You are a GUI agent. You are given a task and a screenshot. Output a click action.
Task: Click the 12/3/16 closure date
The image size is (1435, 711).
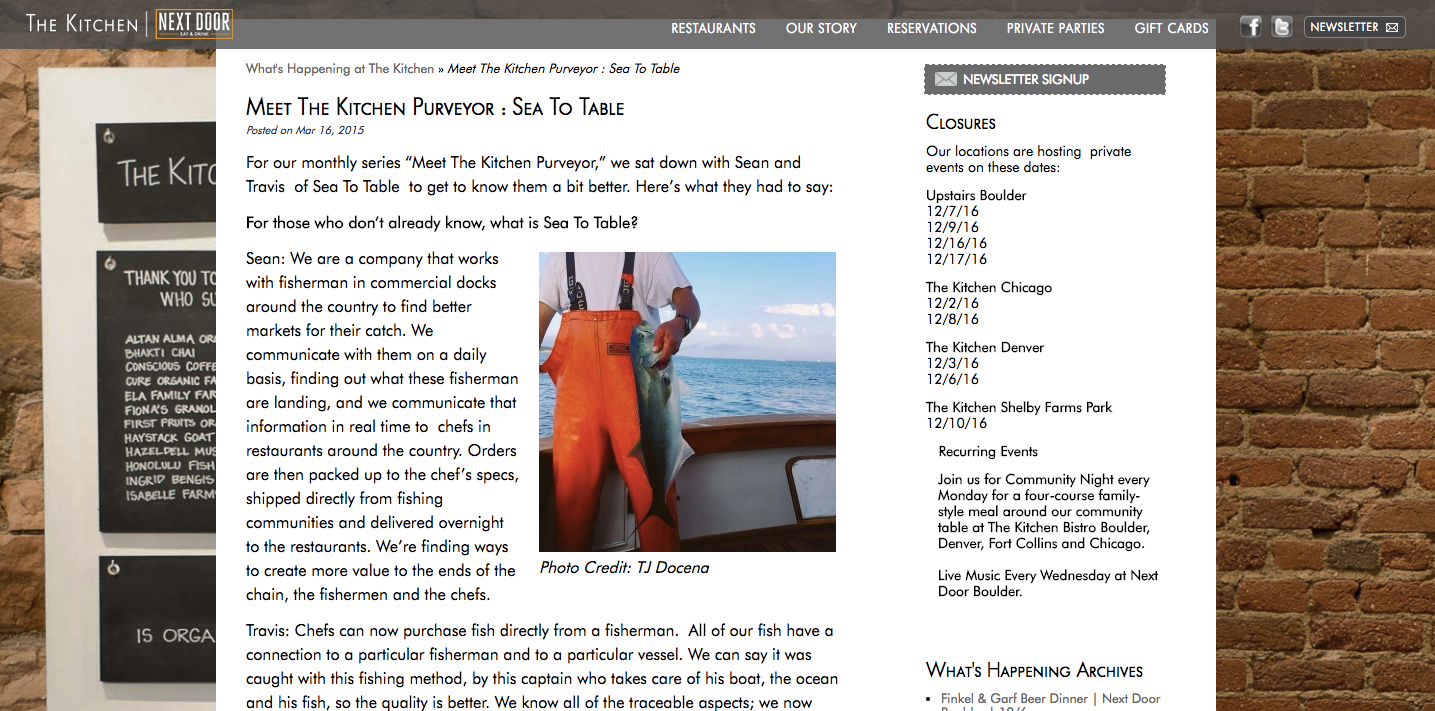tap(952, 363)
